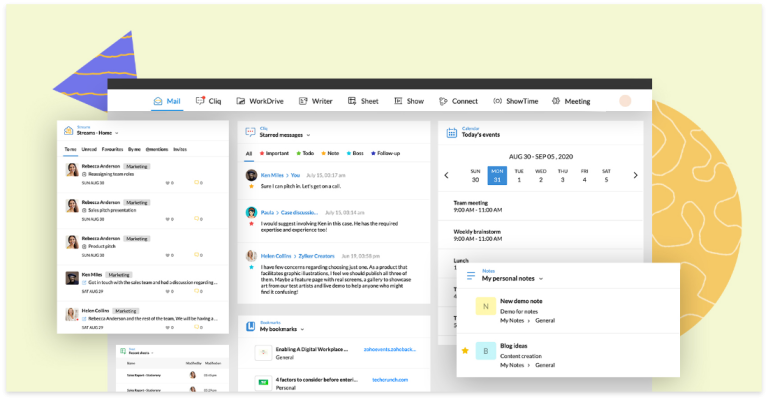The image size is (768, 400).
Task: Expand the Starred messages dropdown
Action: [x=310, y=135]
